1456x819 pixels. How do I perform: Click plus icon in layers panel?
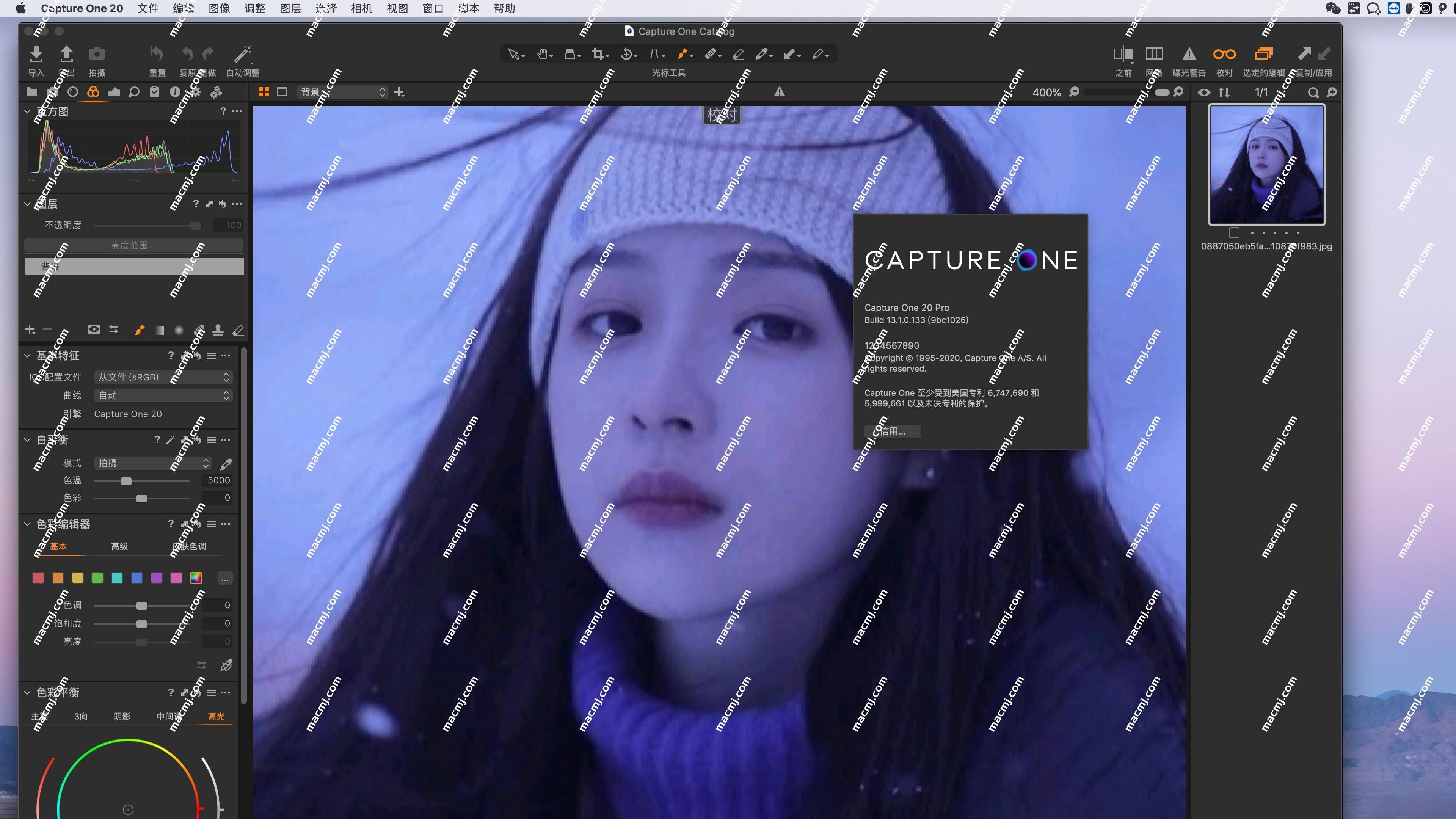tap(30, 329)
